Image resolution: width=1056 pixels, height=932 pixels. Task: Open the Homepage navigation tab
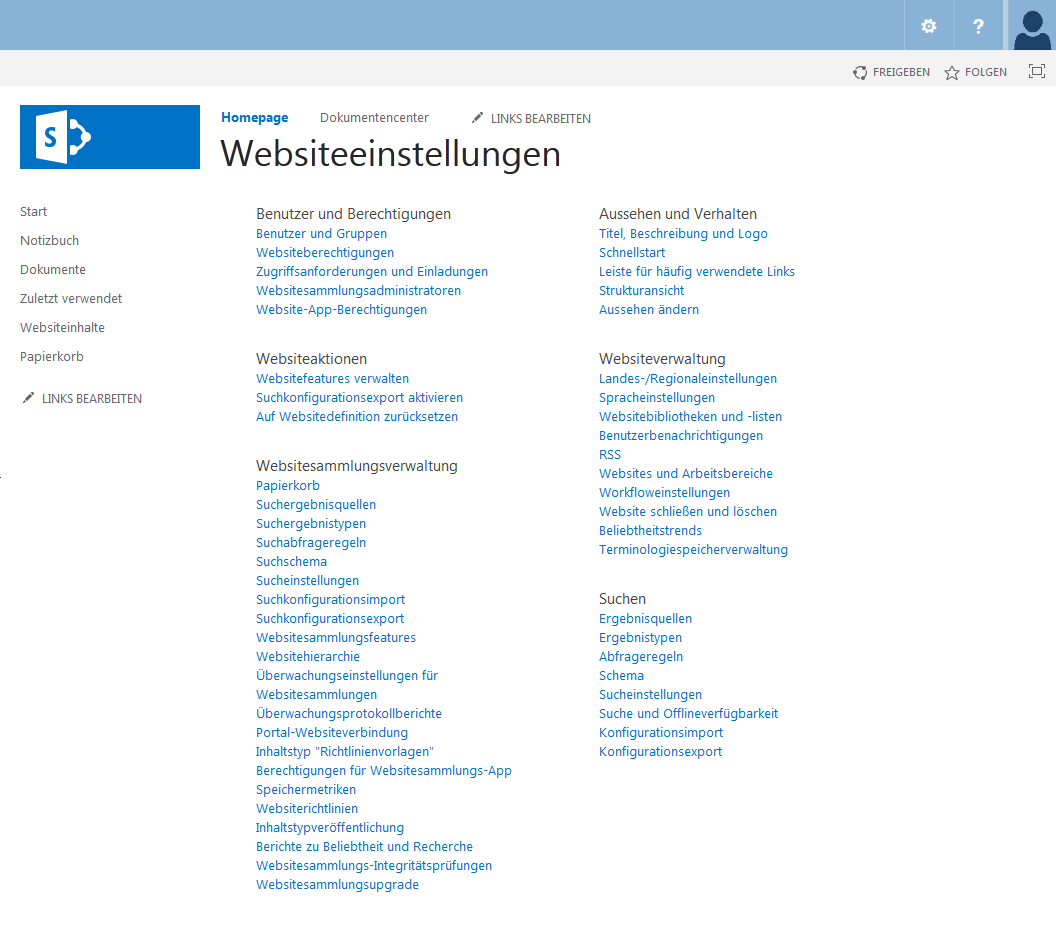254,118
